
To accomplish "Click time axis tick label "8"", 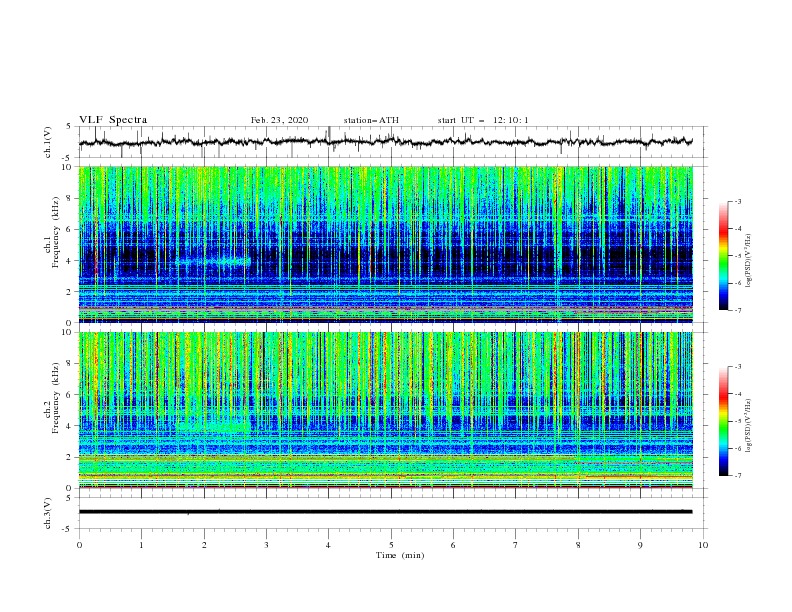I will [x=578, y=545].
